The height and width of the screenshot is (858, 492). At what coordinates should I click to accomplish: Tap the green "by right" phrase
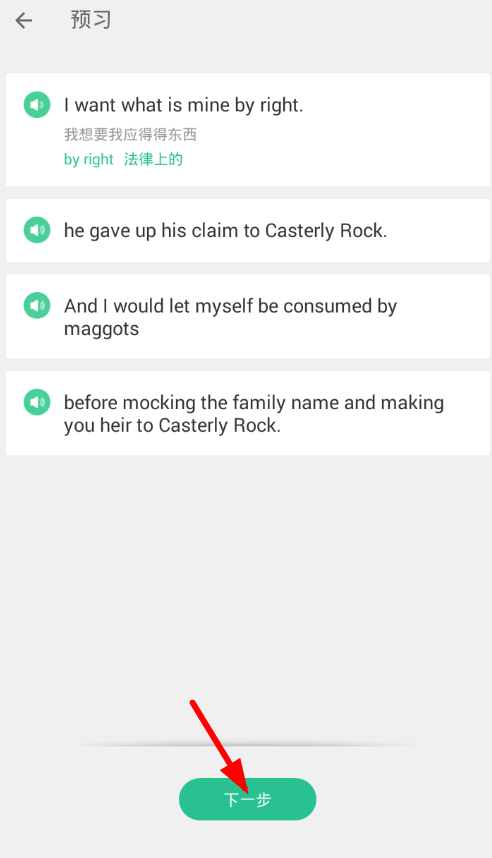(88, 160)
